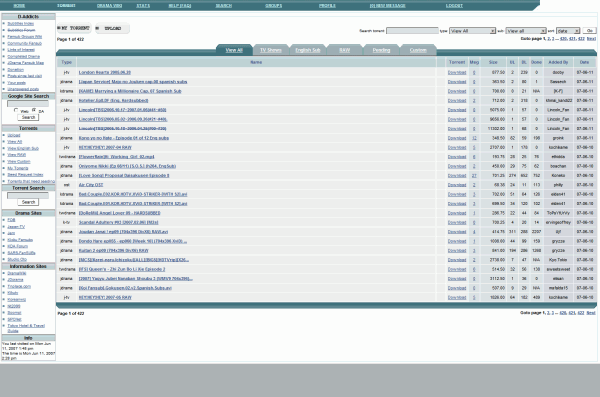Click the UPLOAD button beside MY TORRENT
This screenshot has height=397, width=600.
click(x=112, y=28)
